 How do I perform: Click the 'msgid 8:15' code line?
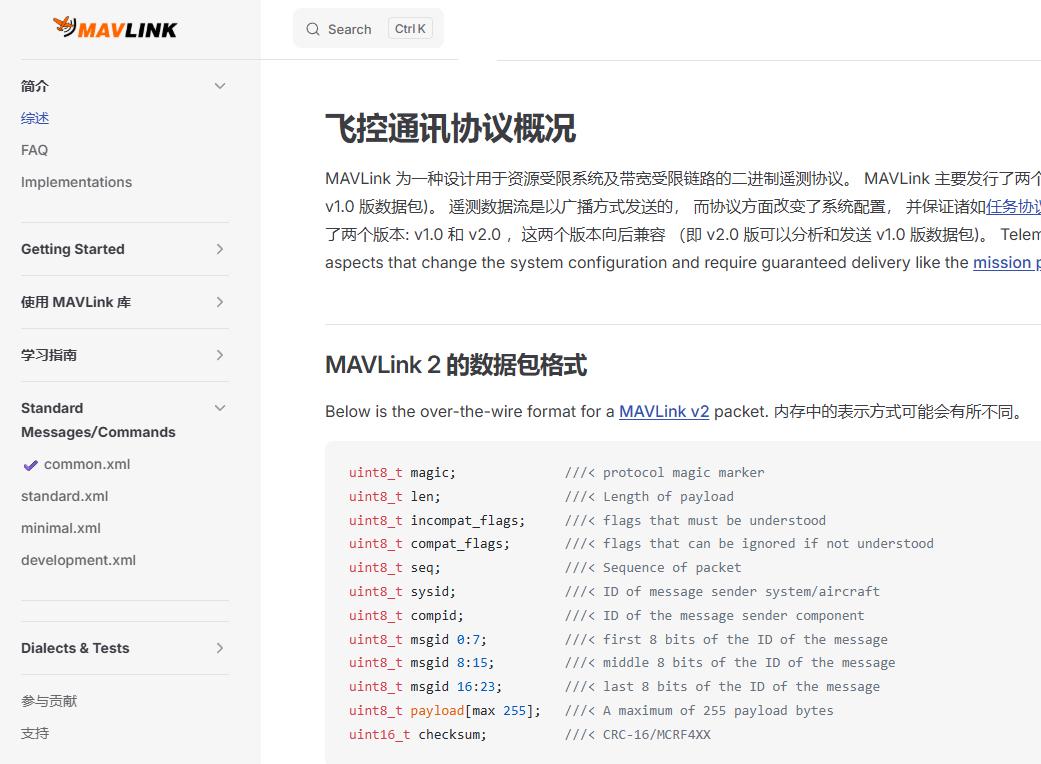pos(422,662)
